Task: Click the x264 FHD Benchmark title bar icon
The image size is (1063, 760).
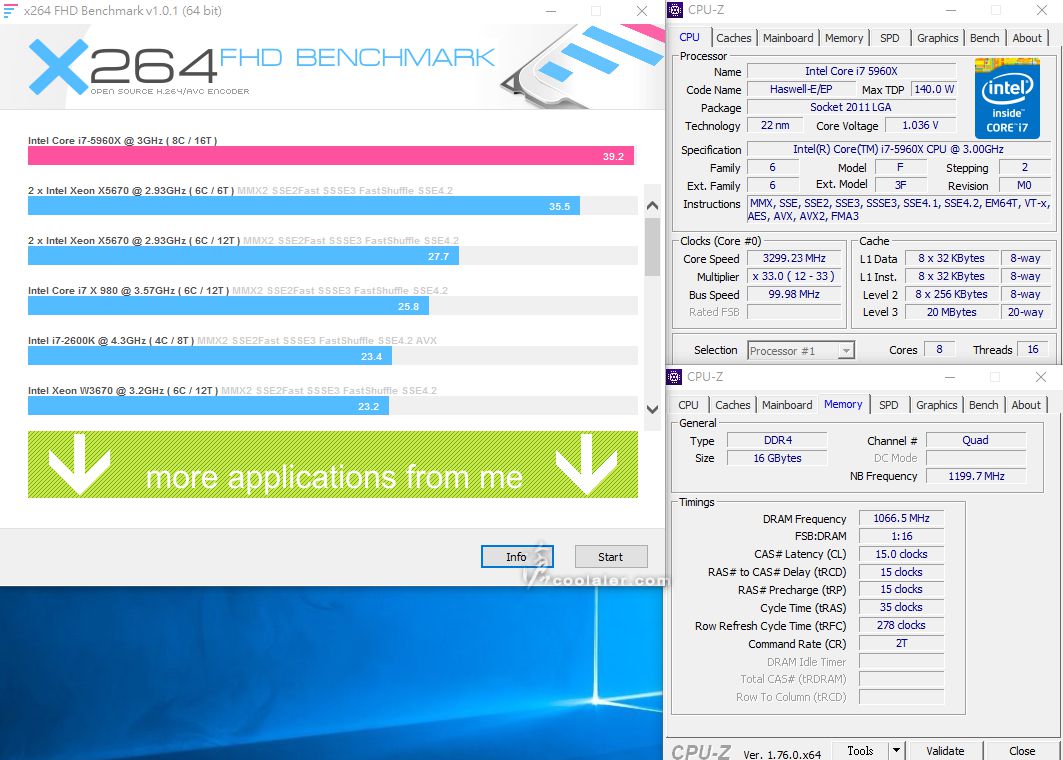Action: [10, 11]
